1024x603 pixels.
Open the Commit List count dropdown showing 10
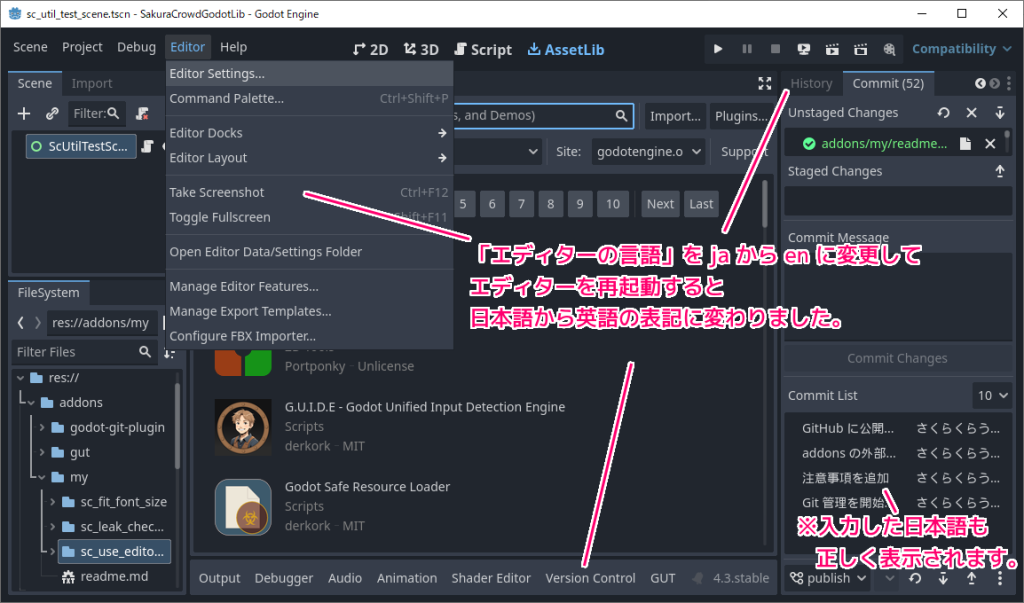point(991,395)
